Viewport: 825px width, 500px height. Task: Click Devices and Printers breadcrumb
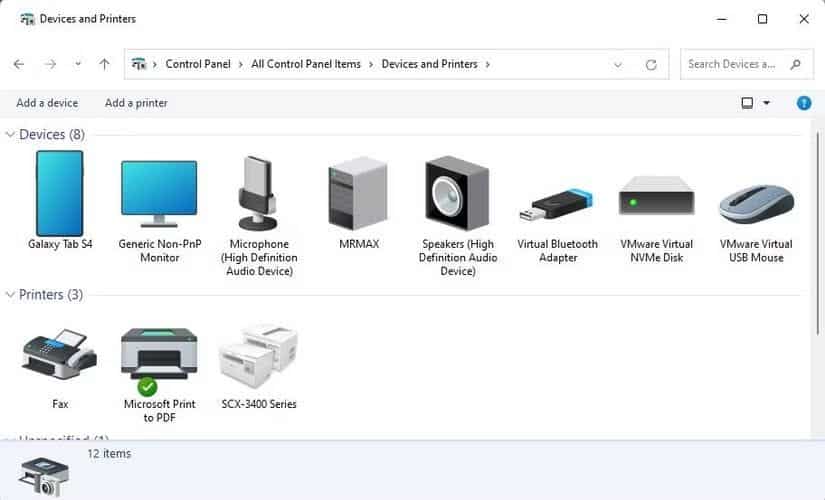coord(429,64)
